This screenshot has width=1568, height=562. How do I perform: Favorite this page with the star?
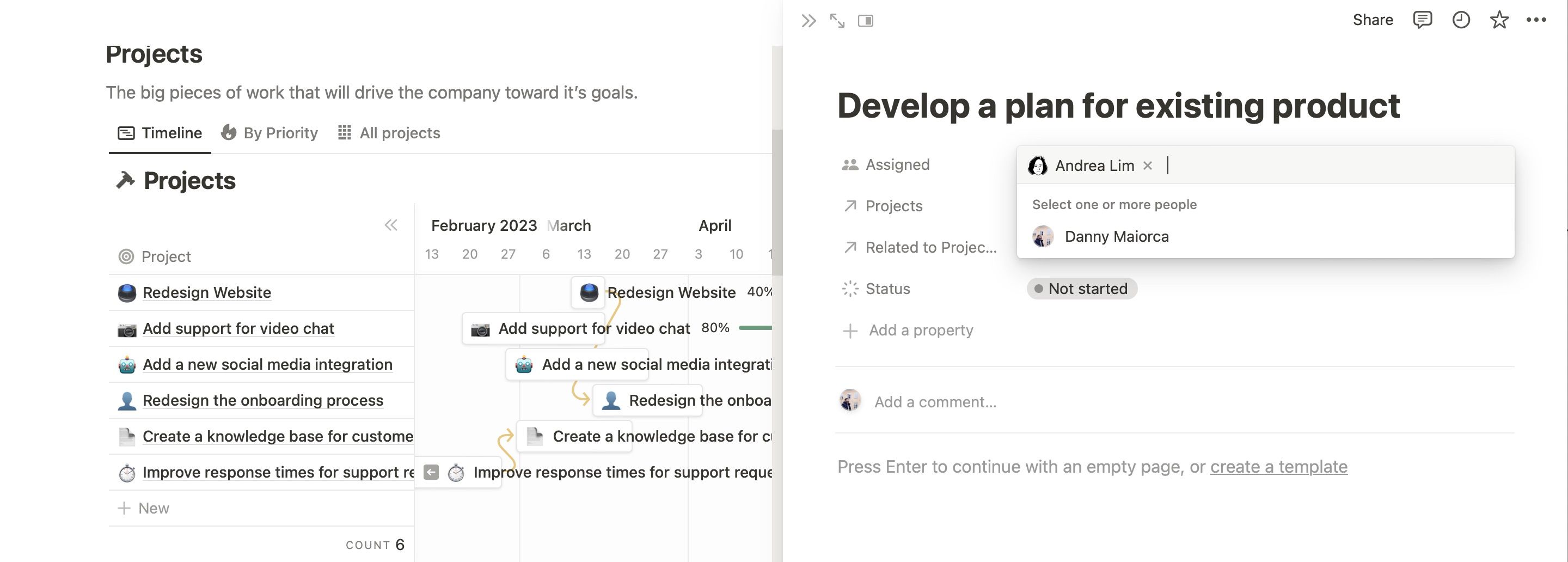1499,20
